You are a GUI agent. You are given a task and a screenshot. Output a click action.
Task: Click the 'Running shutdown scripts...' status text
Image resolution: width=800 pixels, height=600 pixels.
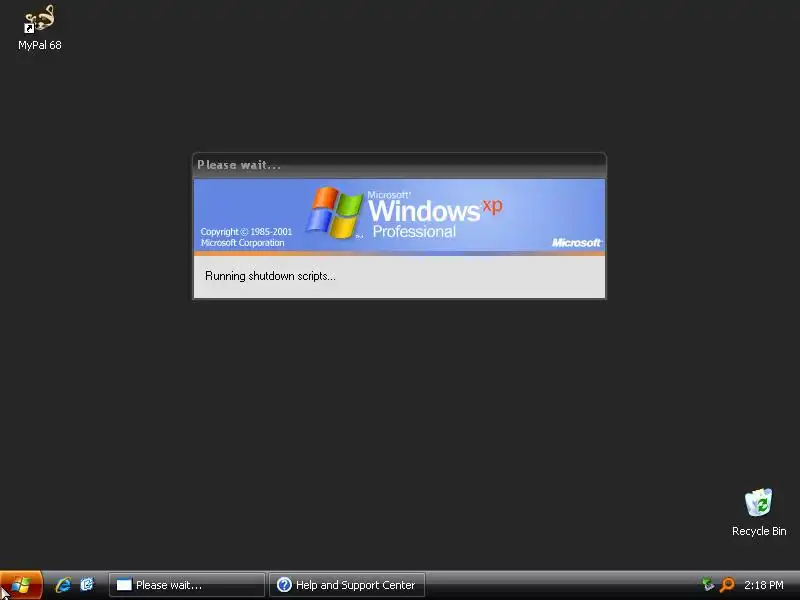pos(270,276)
